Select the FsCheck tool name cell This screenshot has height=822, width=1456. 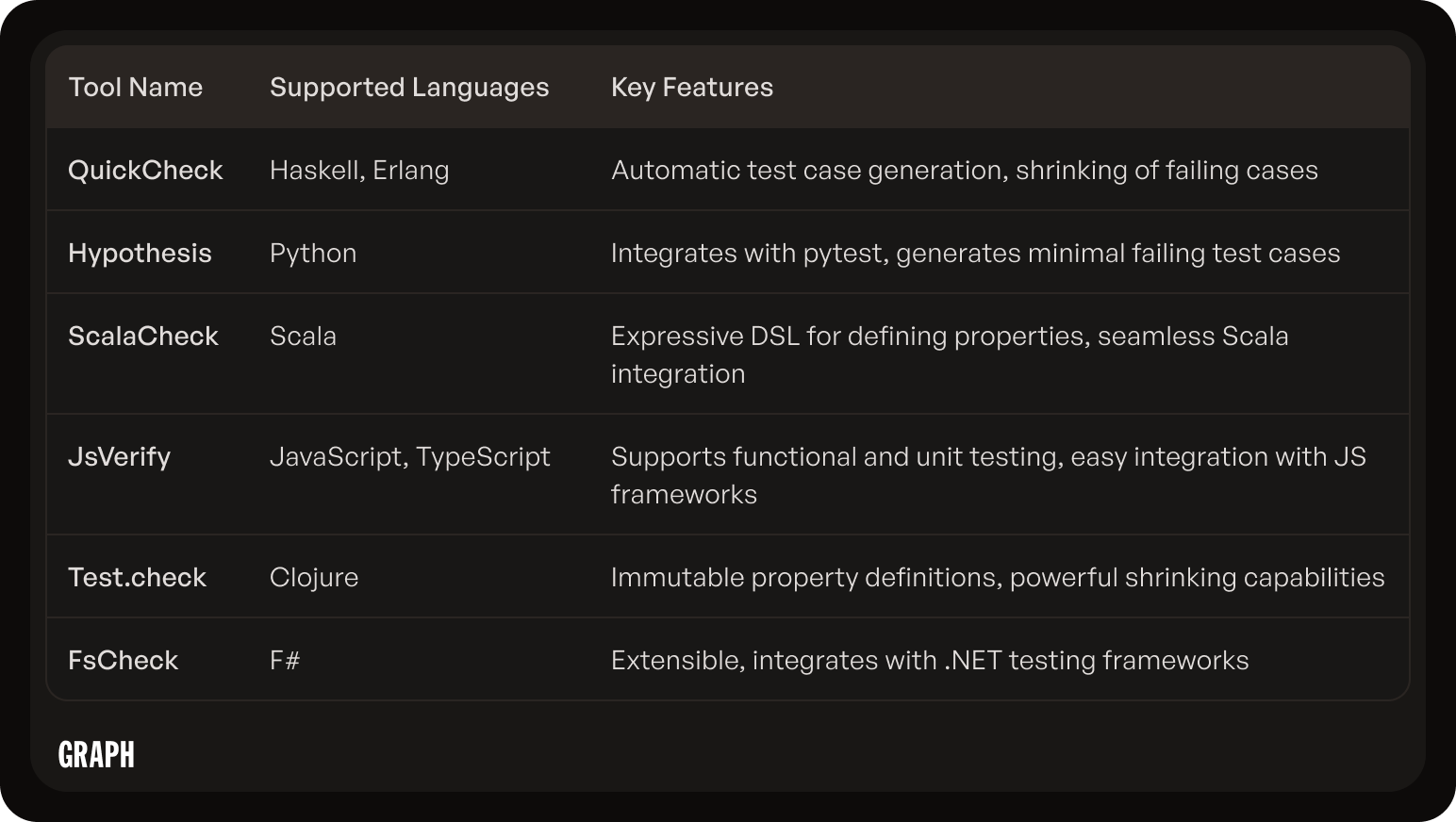tap(123, 661)
